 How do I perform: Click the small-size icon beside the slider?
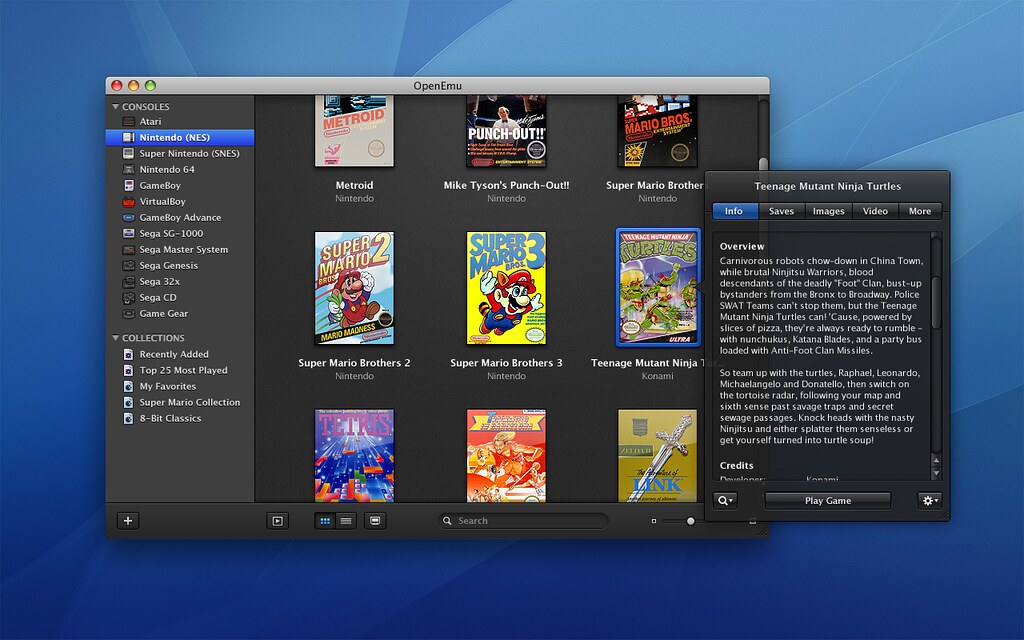654,521
